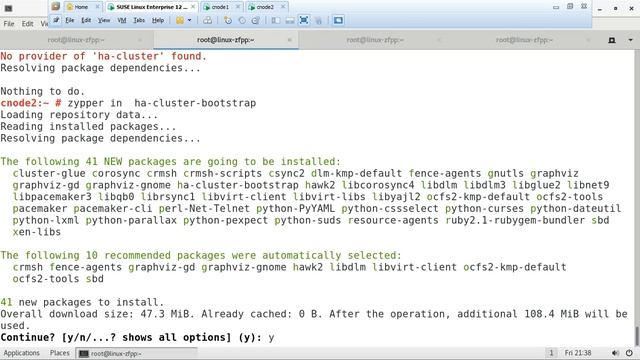The image size is (640, 360).
Task: Open the background window's Edit menu
Action: coord(27,24)
